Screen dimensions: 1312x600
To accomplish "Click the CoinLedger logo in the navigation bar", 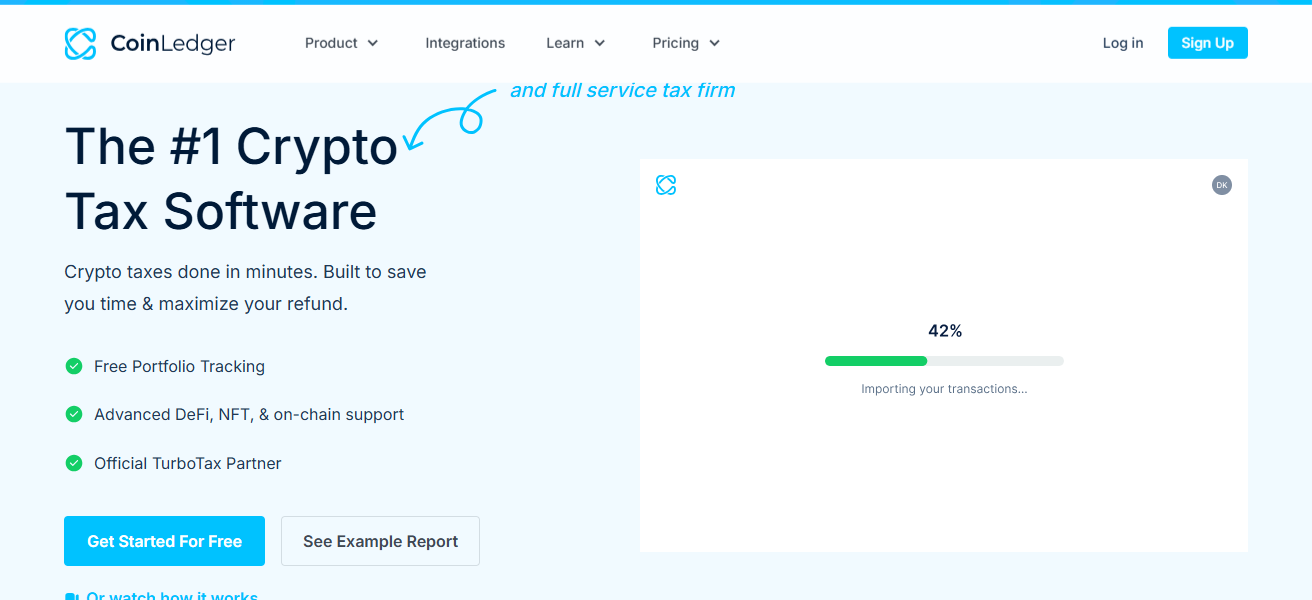I will (x=149, y=43).
